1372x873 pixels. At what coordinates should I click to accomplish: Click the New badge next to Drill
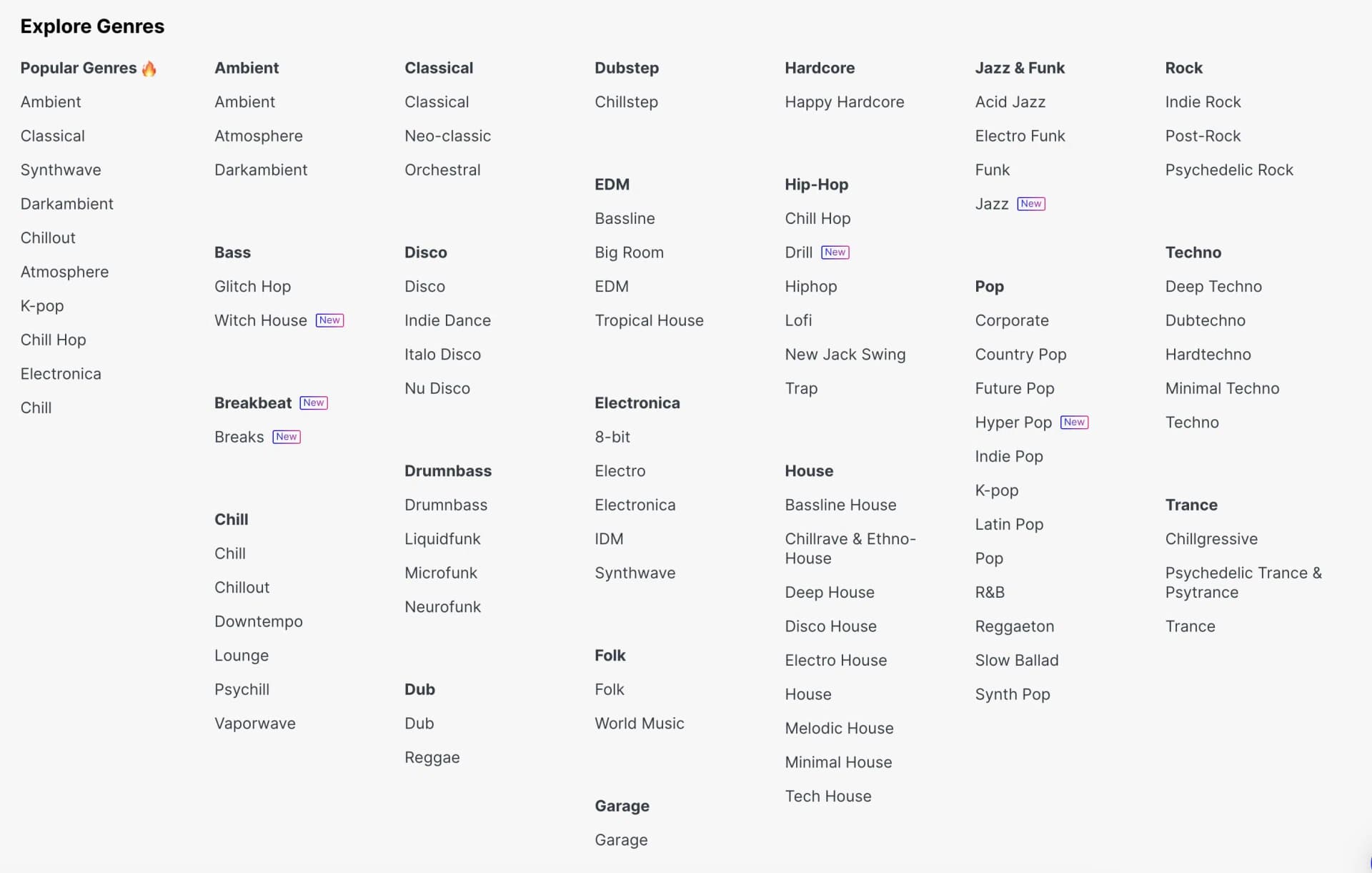pyautogui.click(x=835, y=252)
